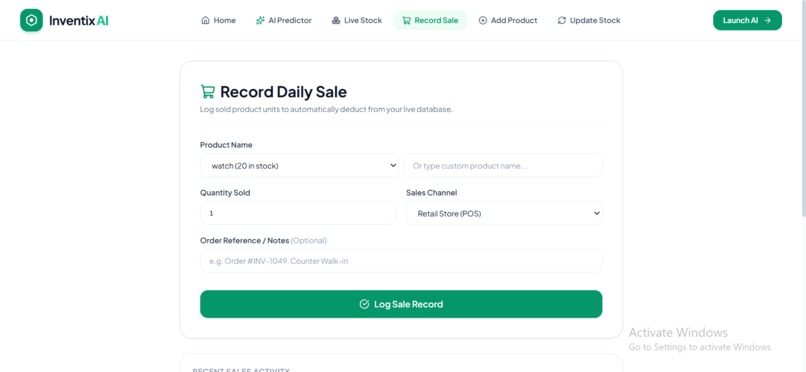
Task: Click the Add Product plus-circle icon
Action: 483,21
